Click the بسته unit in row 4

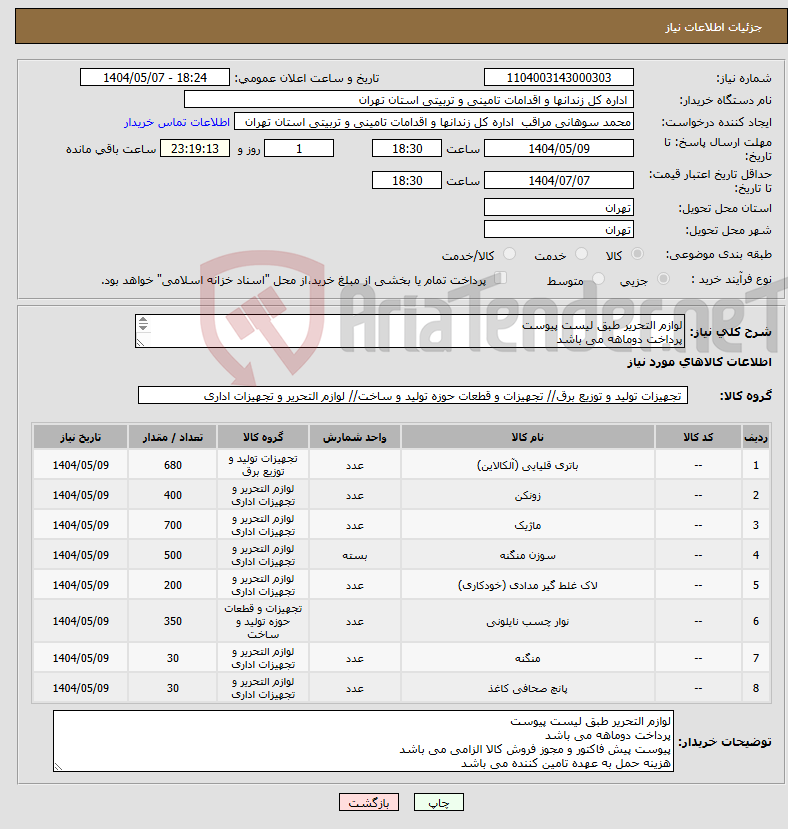pyautogui.click(x=355, y=556)
